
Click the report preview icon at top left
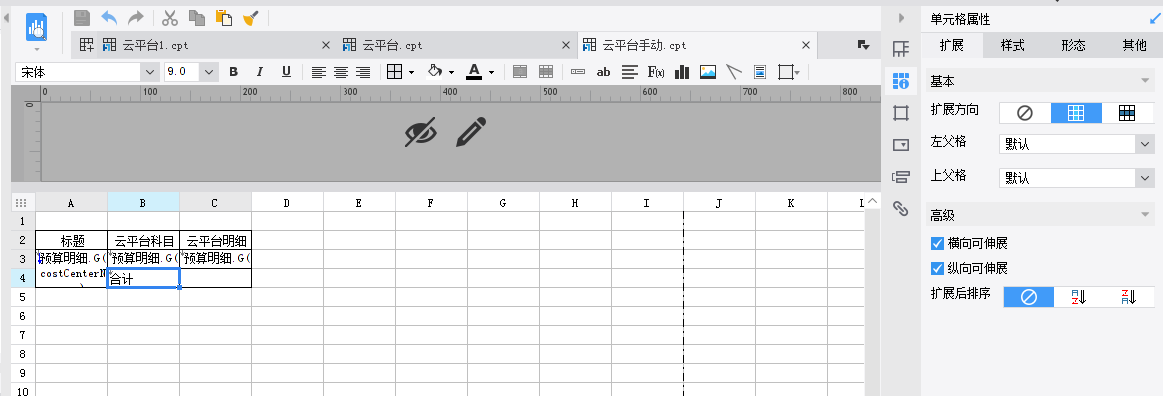[x=36, y=27]
